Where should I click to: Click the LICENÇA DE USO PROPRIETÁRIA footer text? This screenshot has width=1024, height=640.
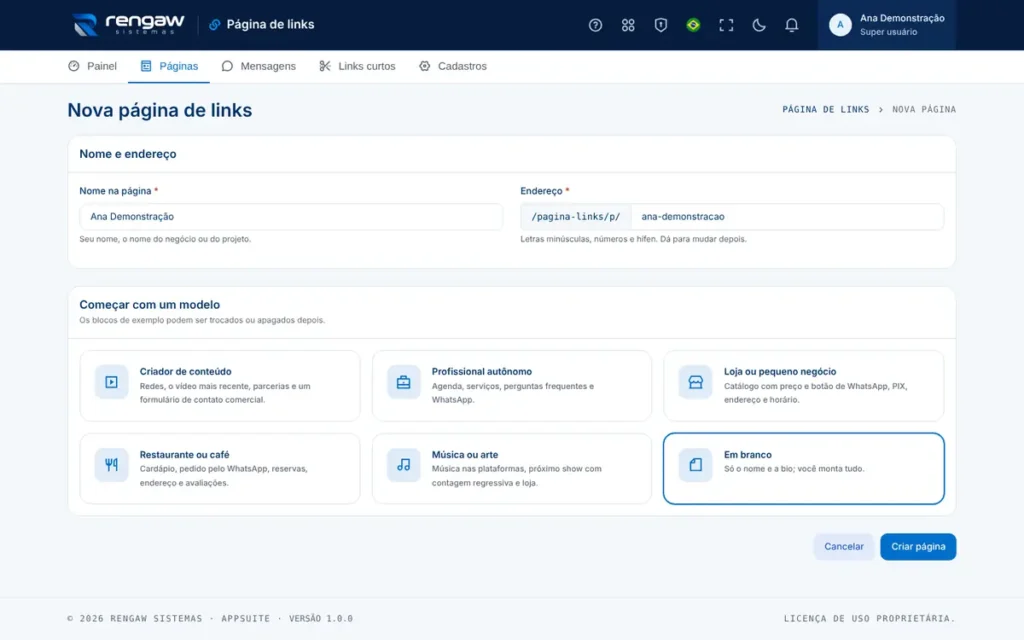[x=869, y=618]
